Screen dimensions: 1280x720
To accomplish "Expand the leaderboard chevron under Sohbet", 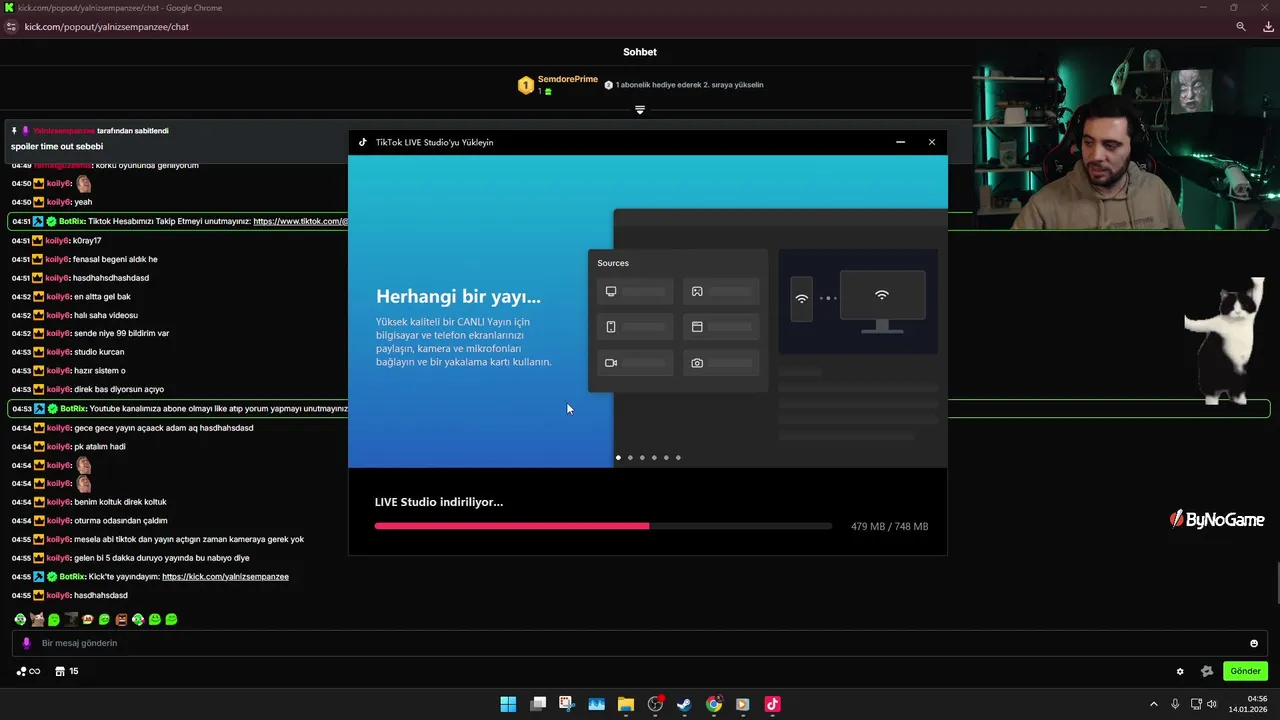I will click(x=640, y=110).
